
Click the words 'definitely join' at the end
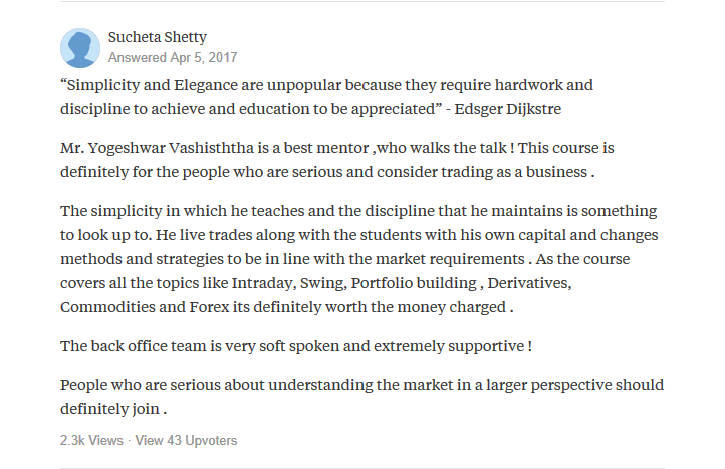(x=110, y=409)
